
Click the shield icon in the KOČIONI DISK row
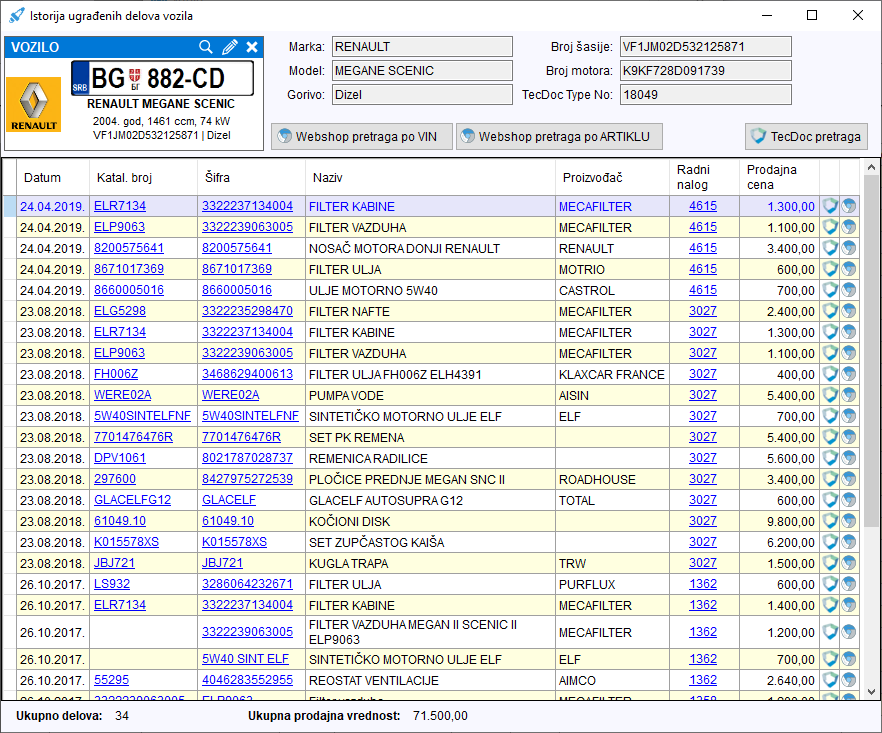pos(830,521)
